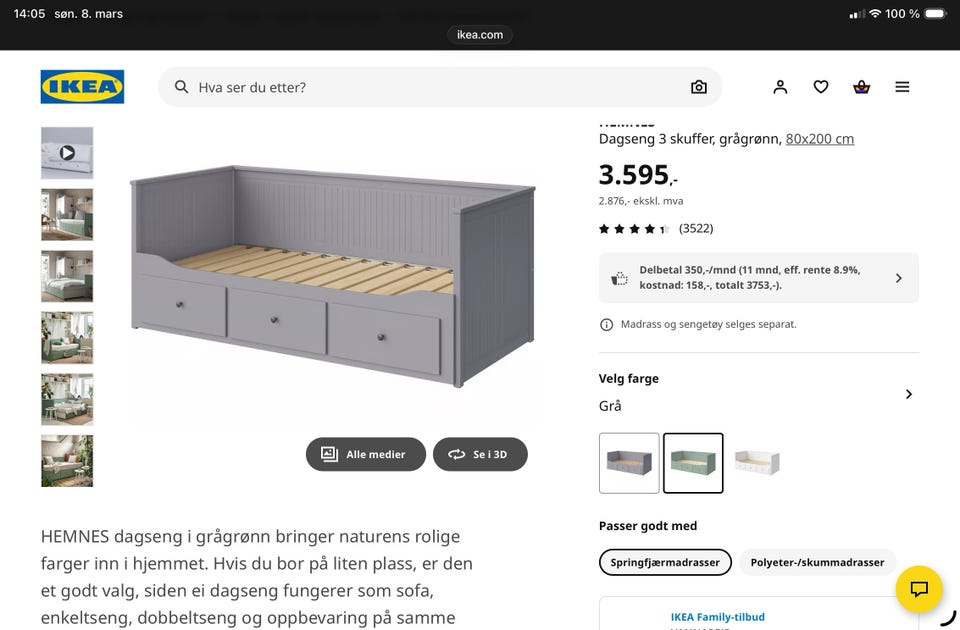Open camera visual search icon
The height and width of the screenshot is (630, 960).
699,87
